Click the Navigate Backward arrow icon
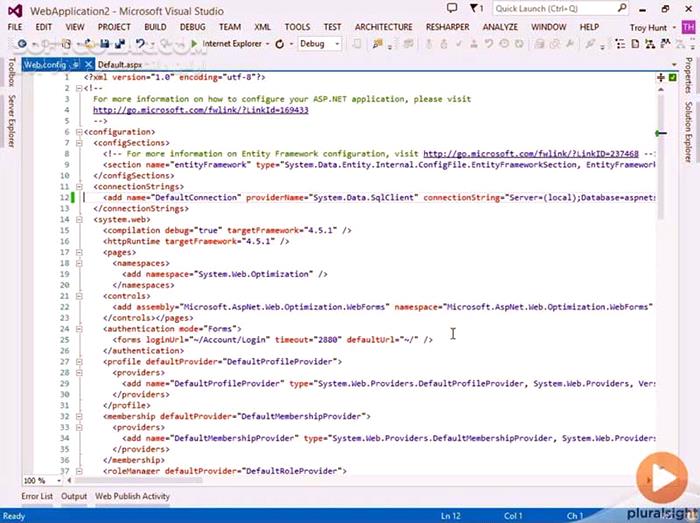This screenshot has width=700, height=523. [x=21, y=44]
